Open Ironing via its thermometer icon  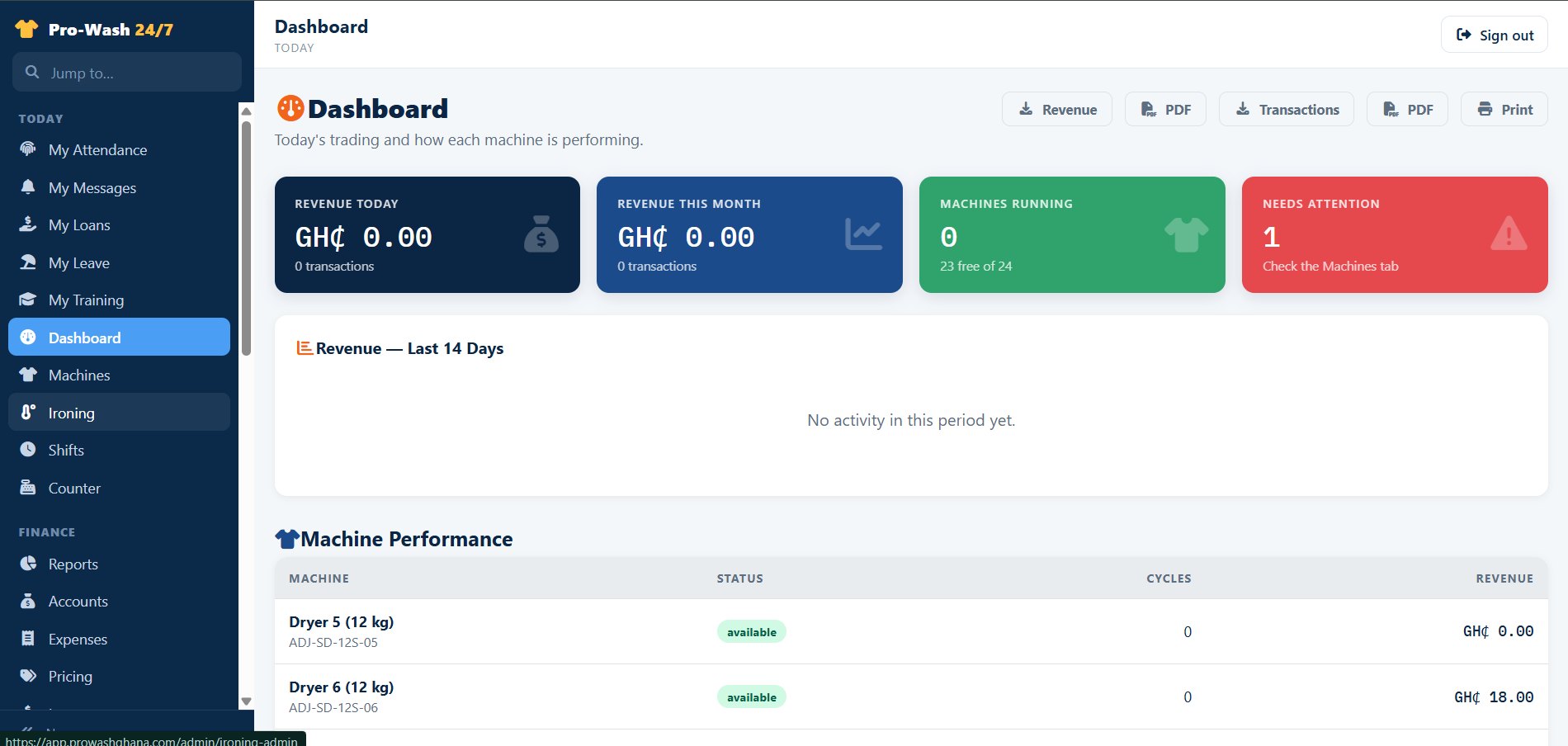tap(28, 413)
